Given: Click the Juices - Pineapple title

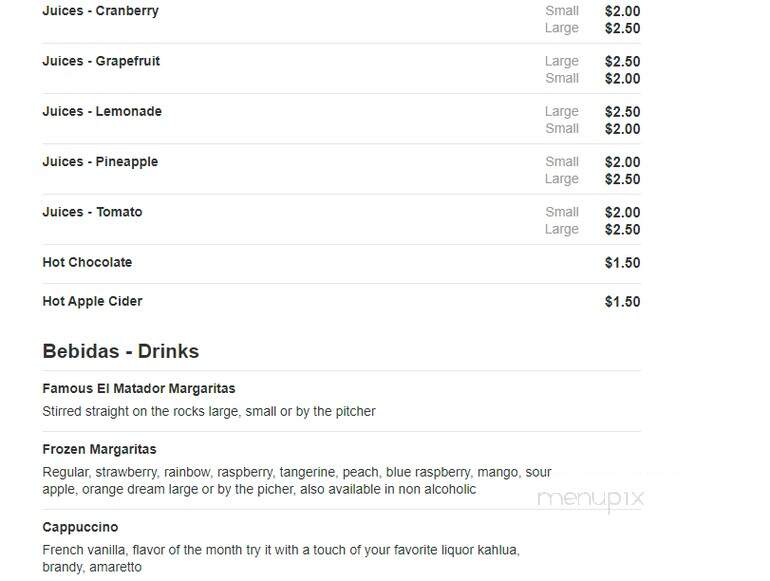Looking at the screenshot, I should [x=100, y=162].
